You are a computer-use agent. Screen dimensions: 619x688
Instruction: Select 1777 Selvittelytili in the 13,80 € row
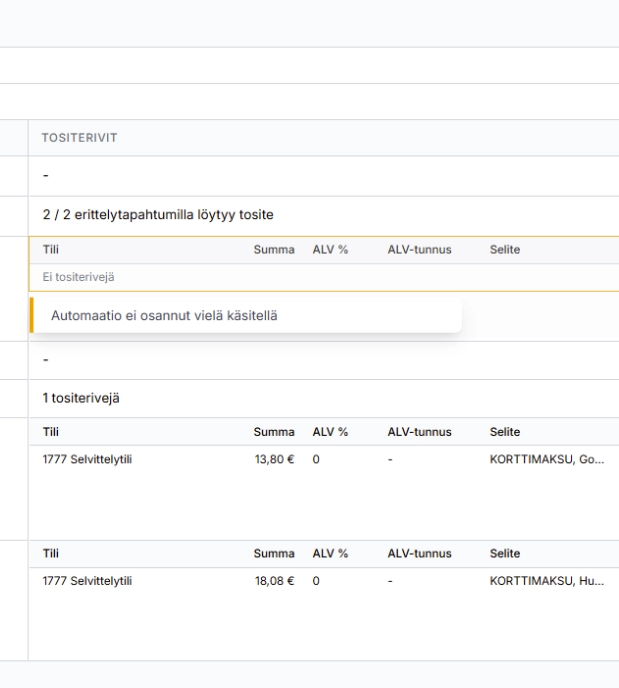[87, 461]
